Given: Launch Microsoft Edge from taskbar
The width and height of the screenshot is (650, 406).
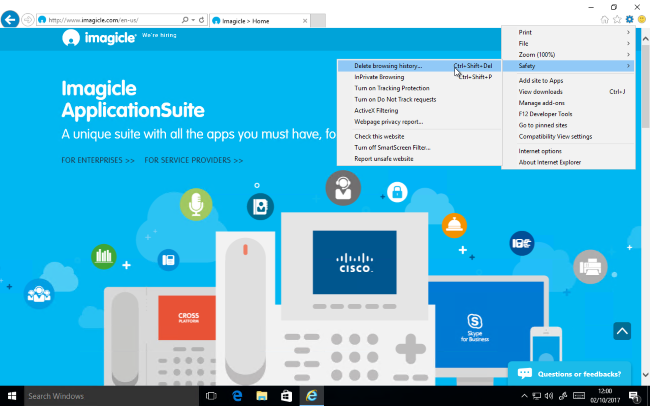Looking at the screenshot, I should pyautogui.click(x=237, y=396).
